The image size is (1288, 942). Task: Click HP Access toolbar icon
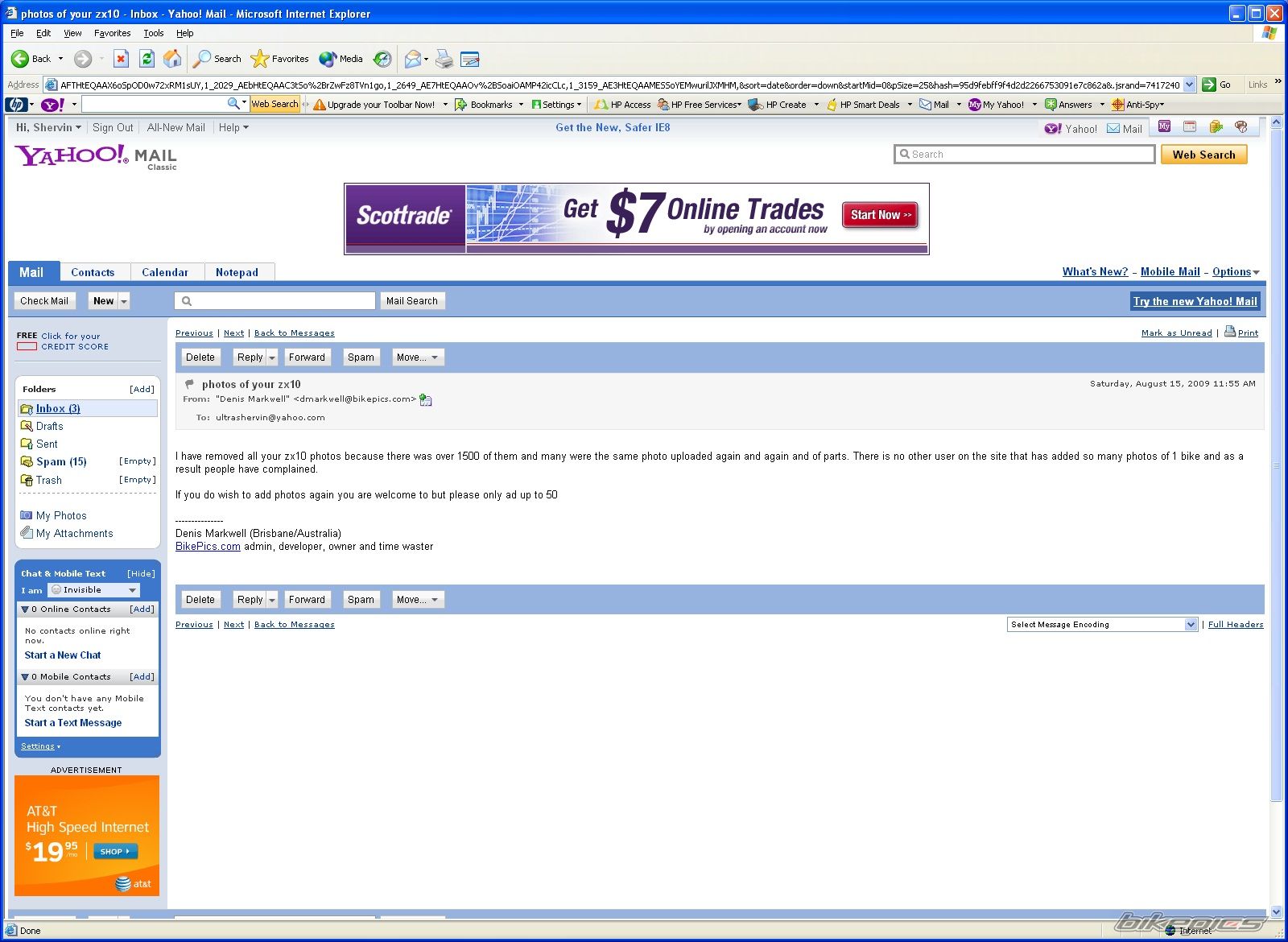tap(601, 105)
